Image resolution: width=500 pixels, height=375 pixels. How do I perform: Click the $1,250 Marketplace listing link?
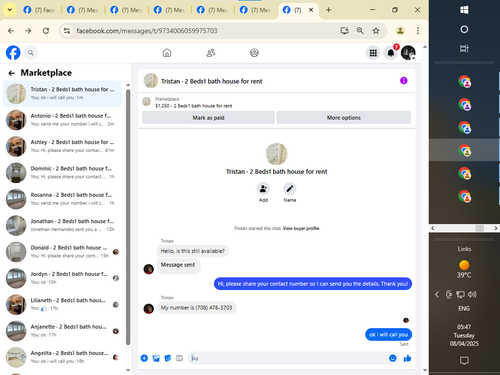[194, 106]
